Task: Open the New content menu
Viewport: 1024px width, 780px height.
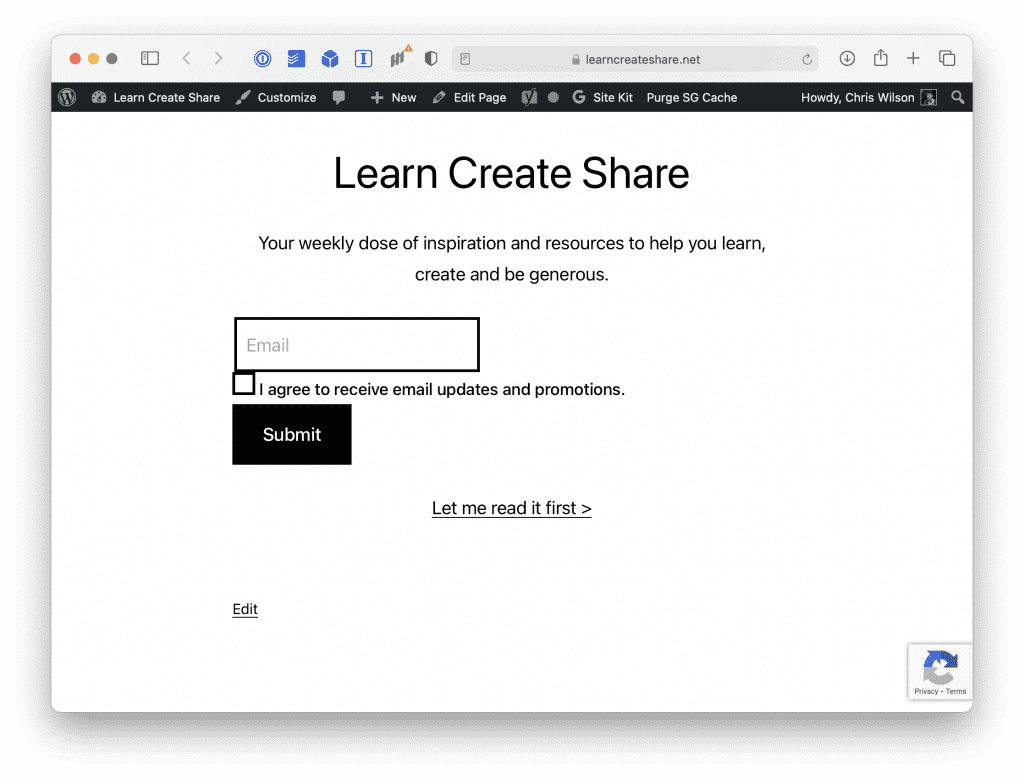Action: (393, 97)
